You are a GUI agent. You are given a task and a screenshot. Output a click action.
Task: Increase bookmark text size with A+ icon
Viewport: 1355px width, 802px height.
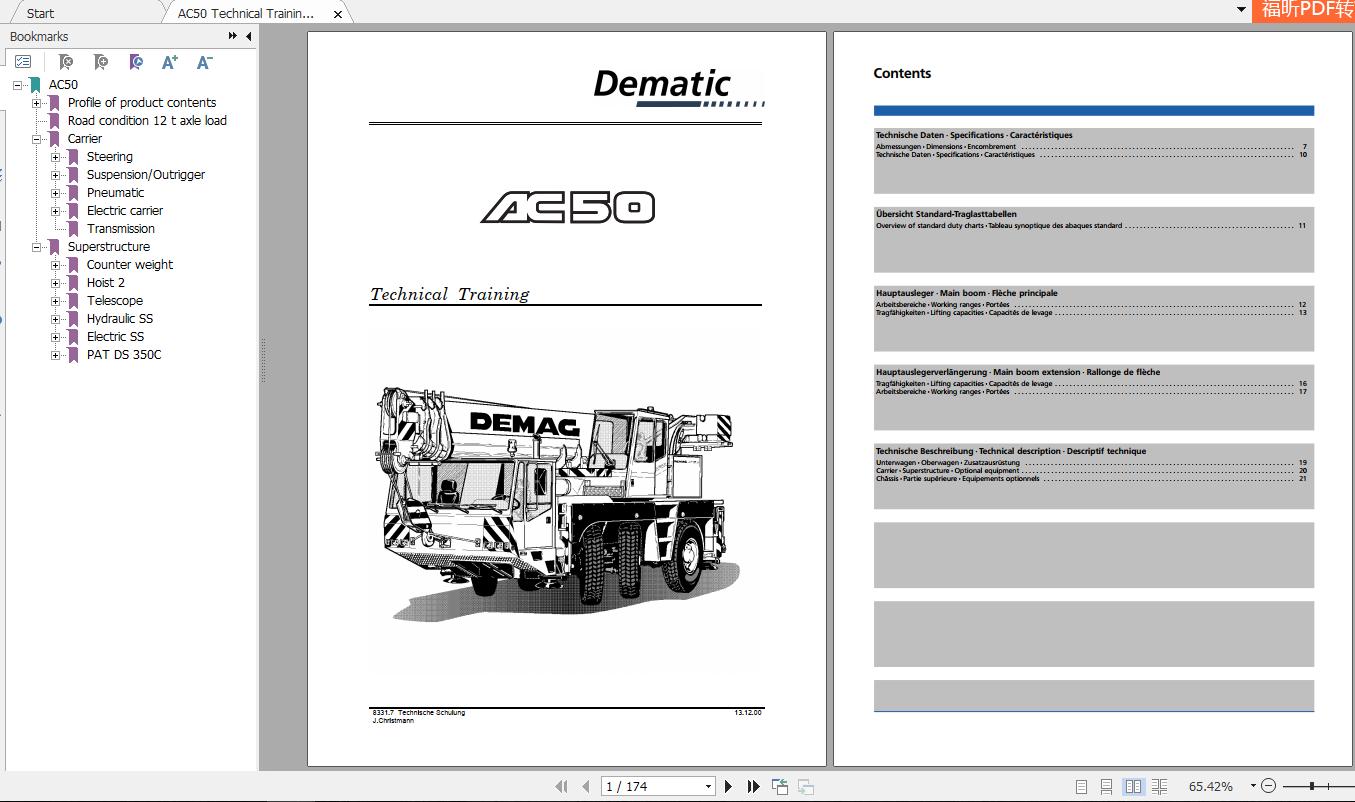tap(169, 62)
